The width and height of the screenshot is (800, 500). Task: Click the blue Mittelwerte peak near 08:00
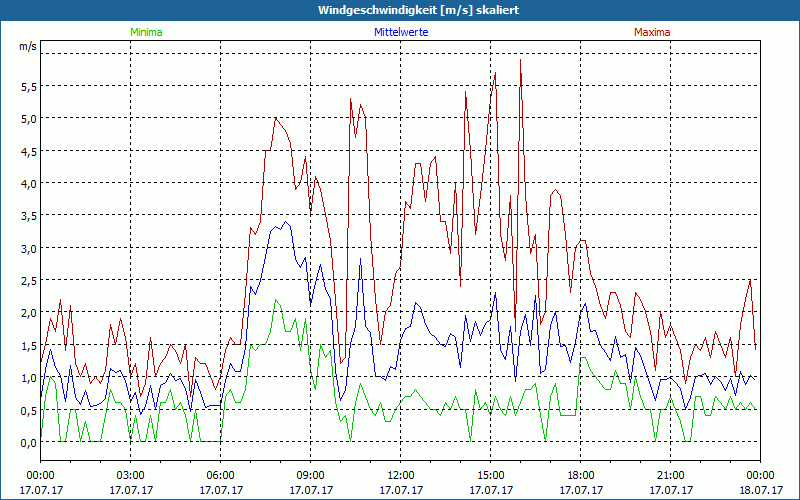click(x=286, y=222)
